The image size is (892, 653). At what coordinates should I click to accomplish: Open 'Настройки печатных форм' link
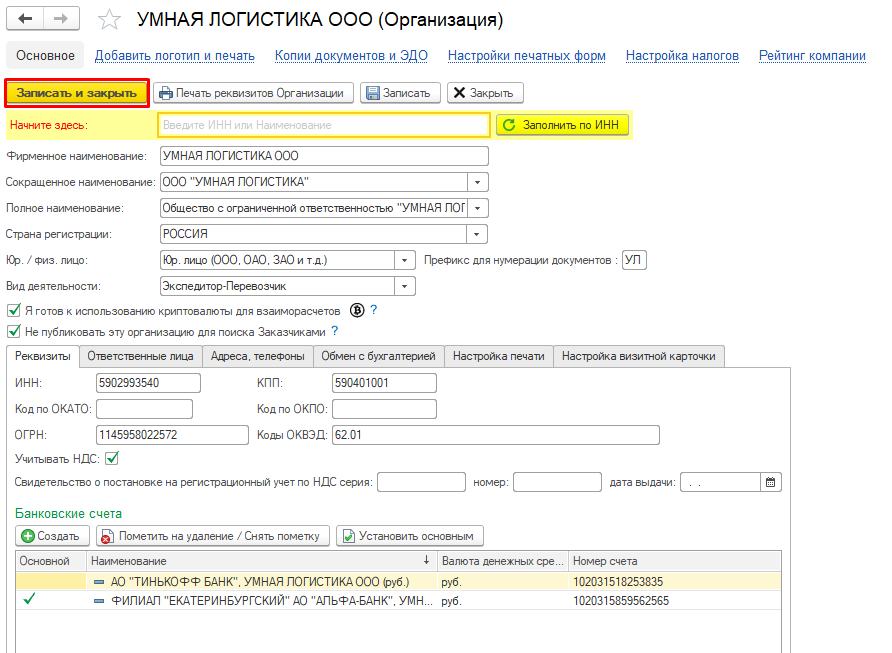point(526,56)
